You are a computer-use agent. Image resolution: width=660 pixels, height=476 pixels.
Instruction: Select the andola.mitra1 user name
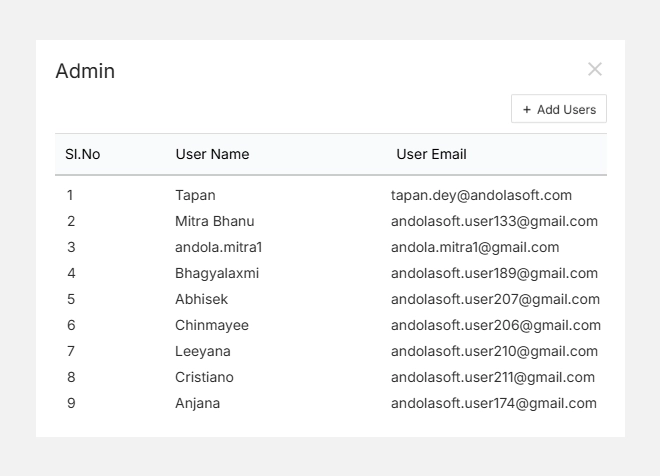218,247
